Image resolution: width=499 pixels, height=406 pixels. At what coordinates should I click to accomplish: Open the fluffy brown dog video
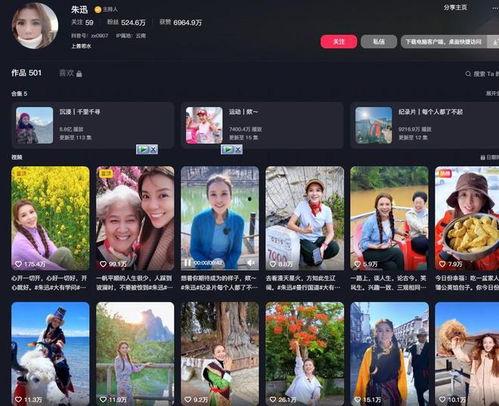point(467,354)
